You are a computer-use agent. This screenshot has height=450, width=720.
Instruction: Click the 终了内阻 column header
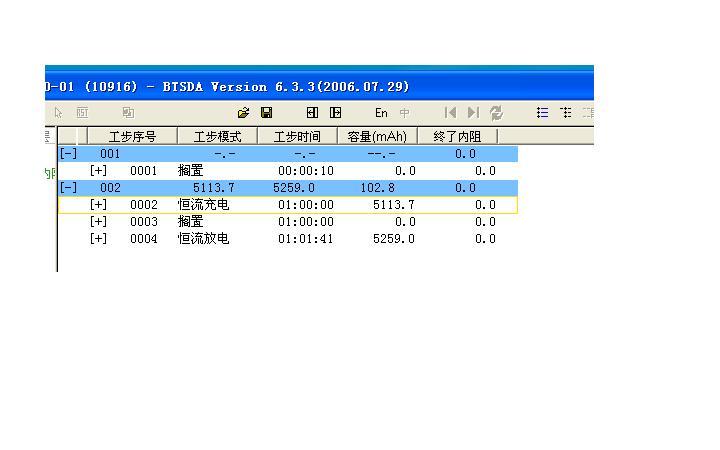(457, 136)
